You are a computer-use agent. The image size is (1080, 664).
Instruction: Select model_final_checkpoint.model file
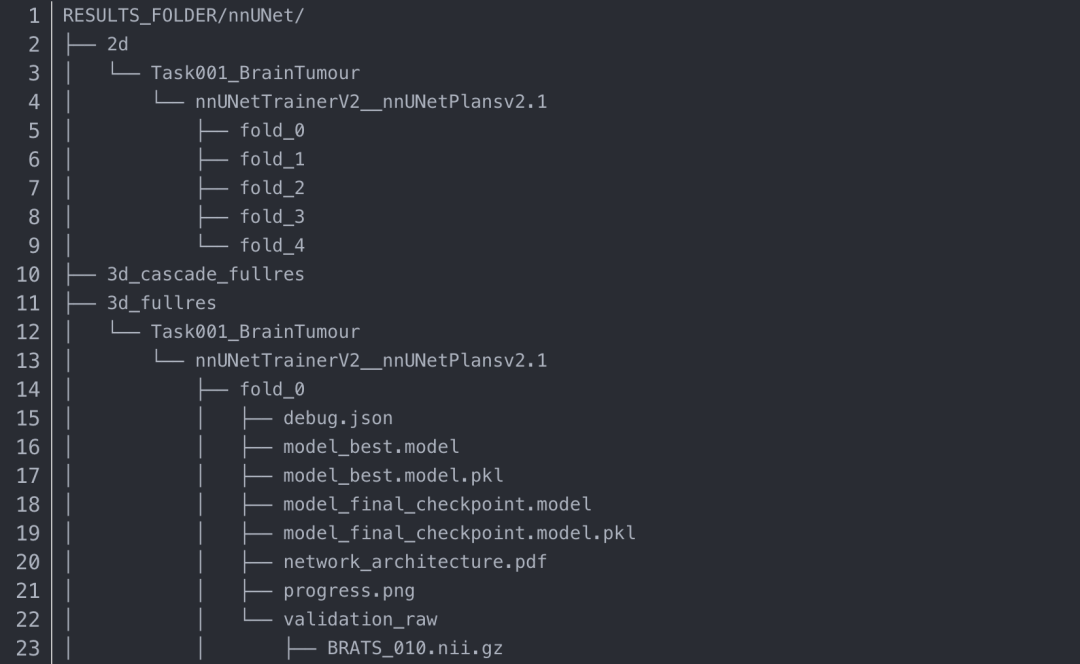click(x=437, y=504)
